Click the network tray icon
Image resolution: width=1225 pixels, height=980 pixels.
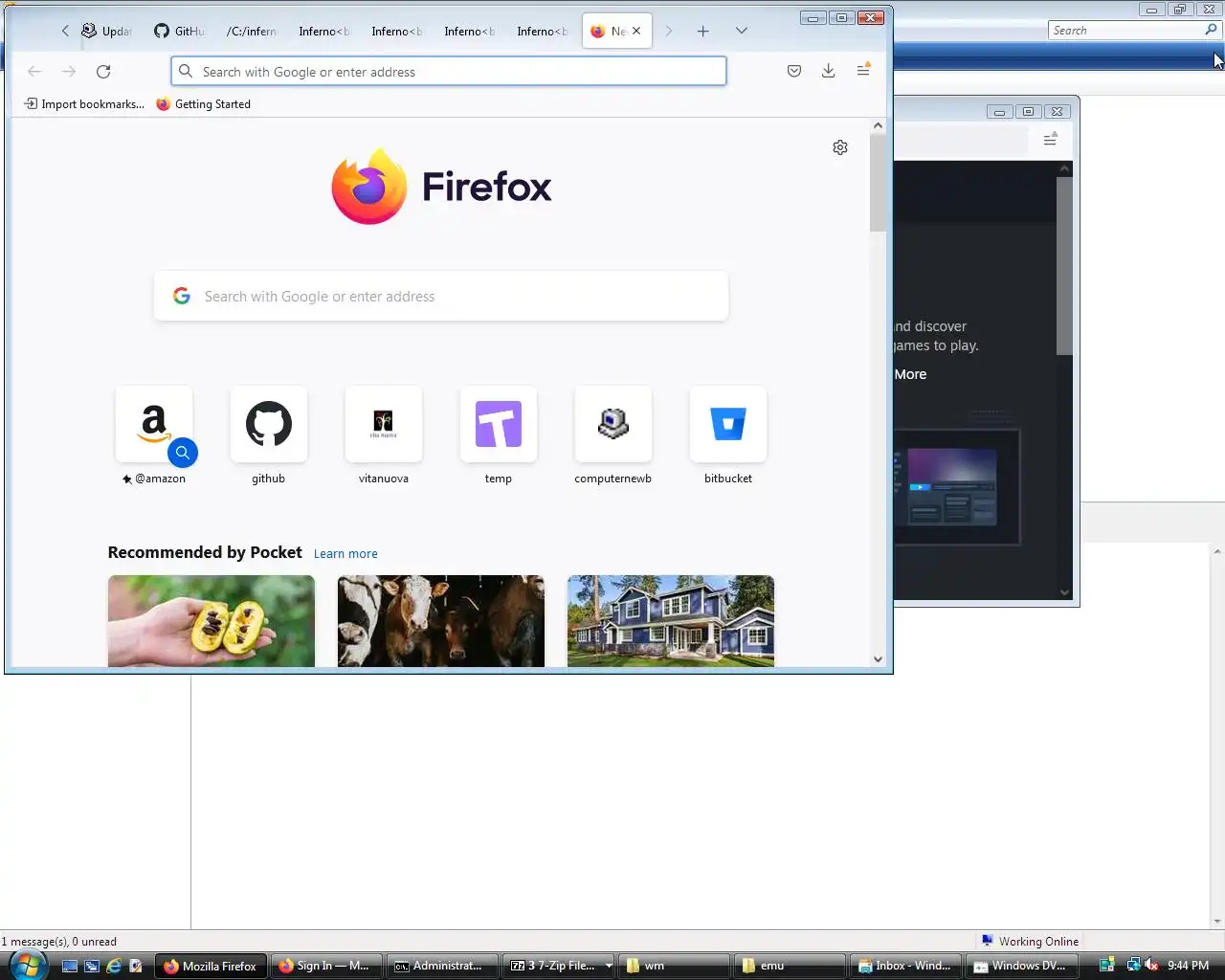(x=1133, y=965)
